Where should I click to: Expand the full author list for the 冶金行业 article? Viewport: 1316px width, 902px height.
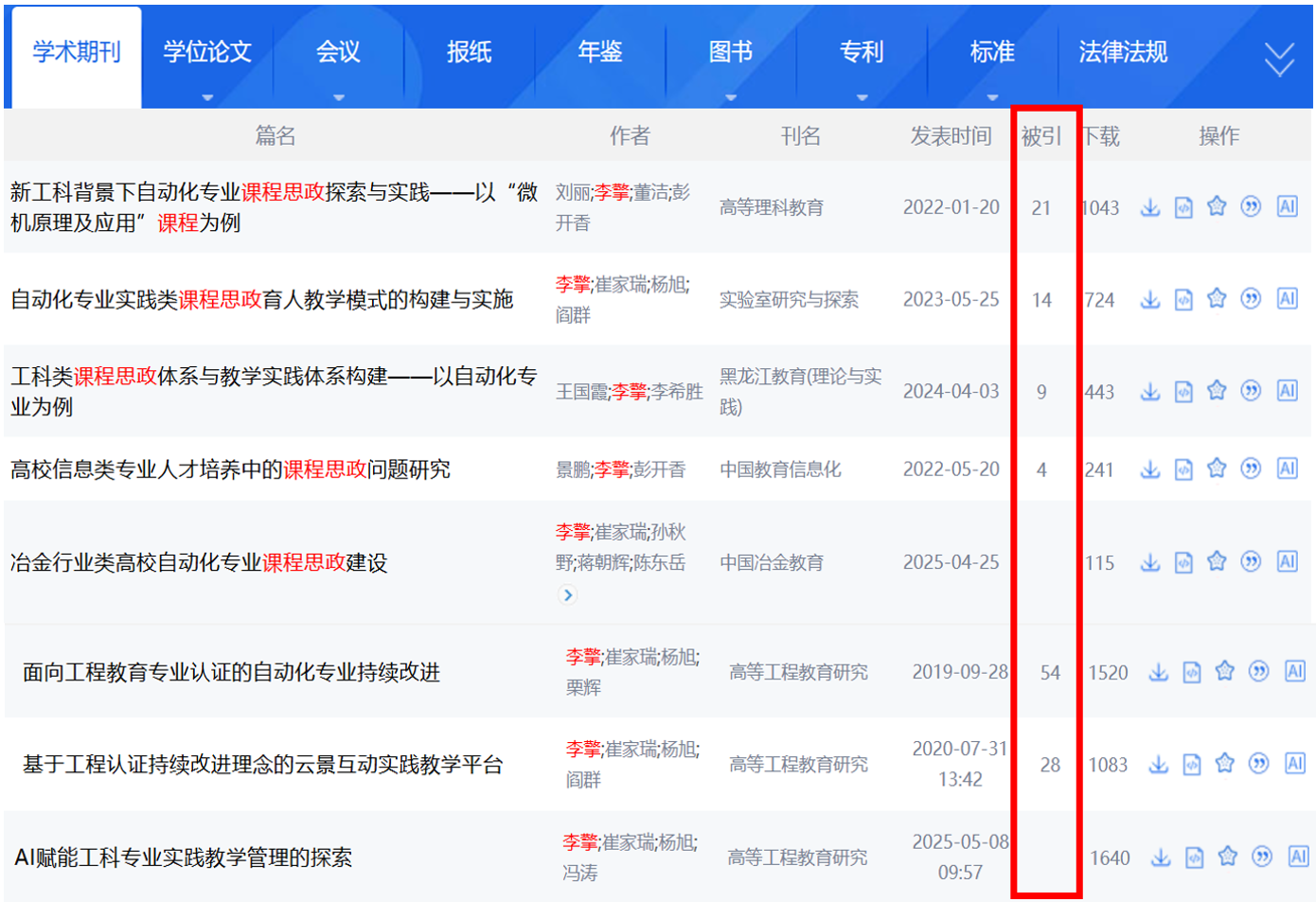click(566, 595)
